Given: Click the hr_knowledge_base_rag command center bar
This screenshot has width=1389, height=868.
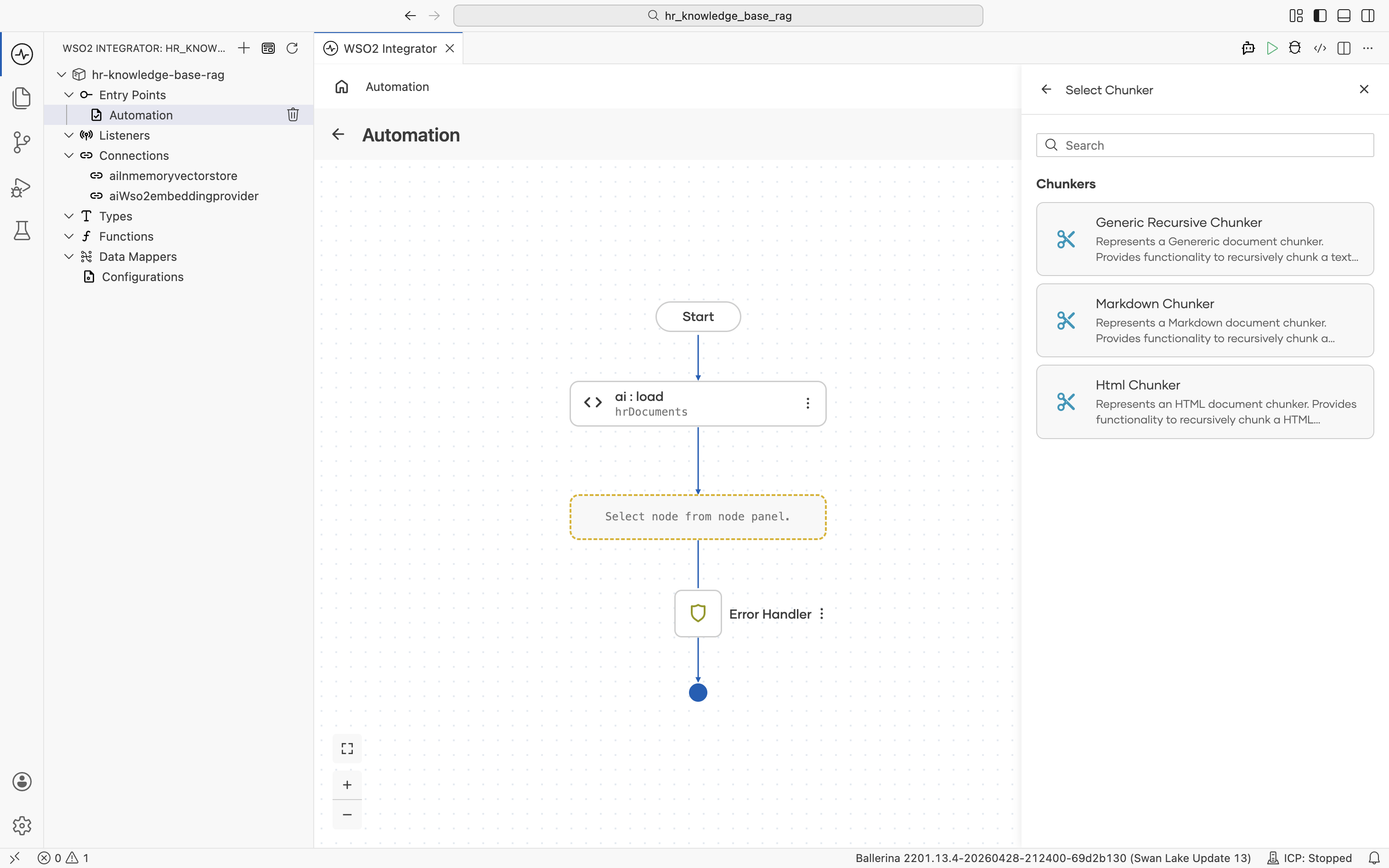Looking at the screenshot, I should pyautogui.click(x=718, y=16).
